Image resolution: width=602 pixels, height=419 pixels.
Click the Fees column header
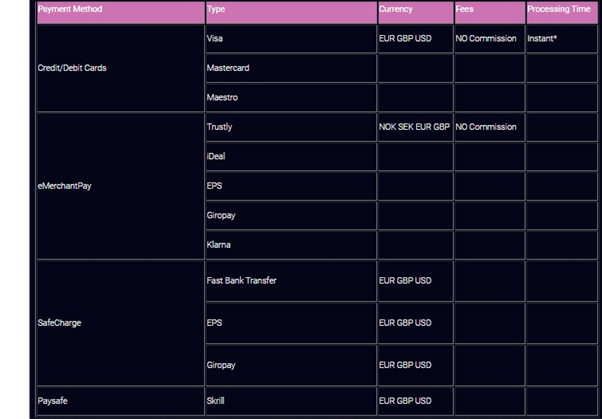490,12
